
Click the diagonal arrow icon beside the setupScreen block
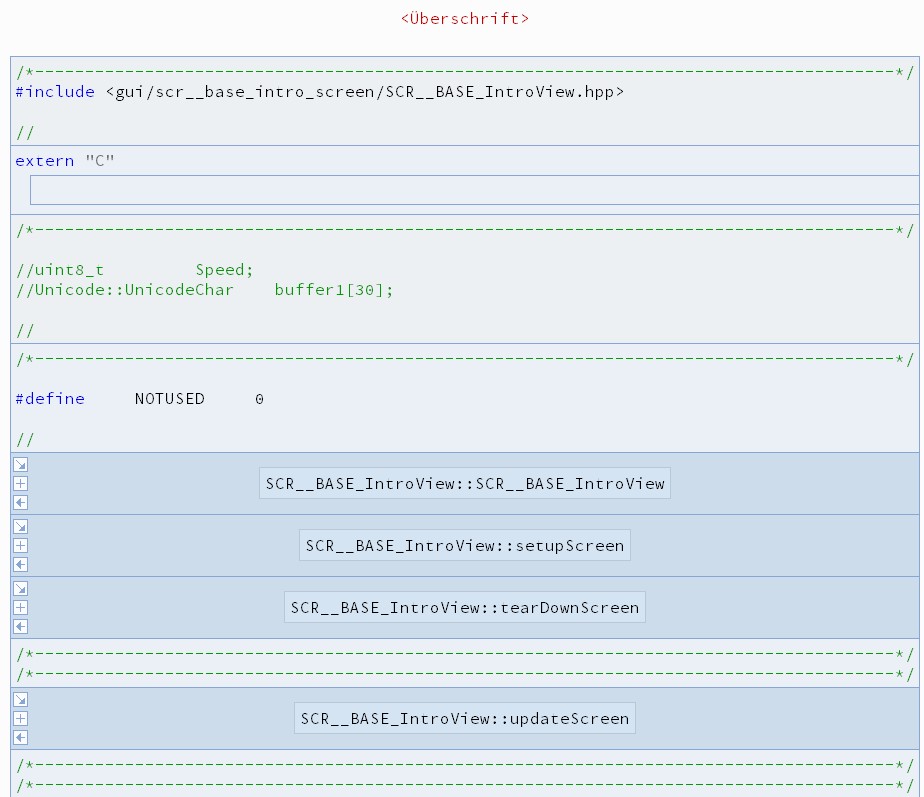(x=21, y=526)
